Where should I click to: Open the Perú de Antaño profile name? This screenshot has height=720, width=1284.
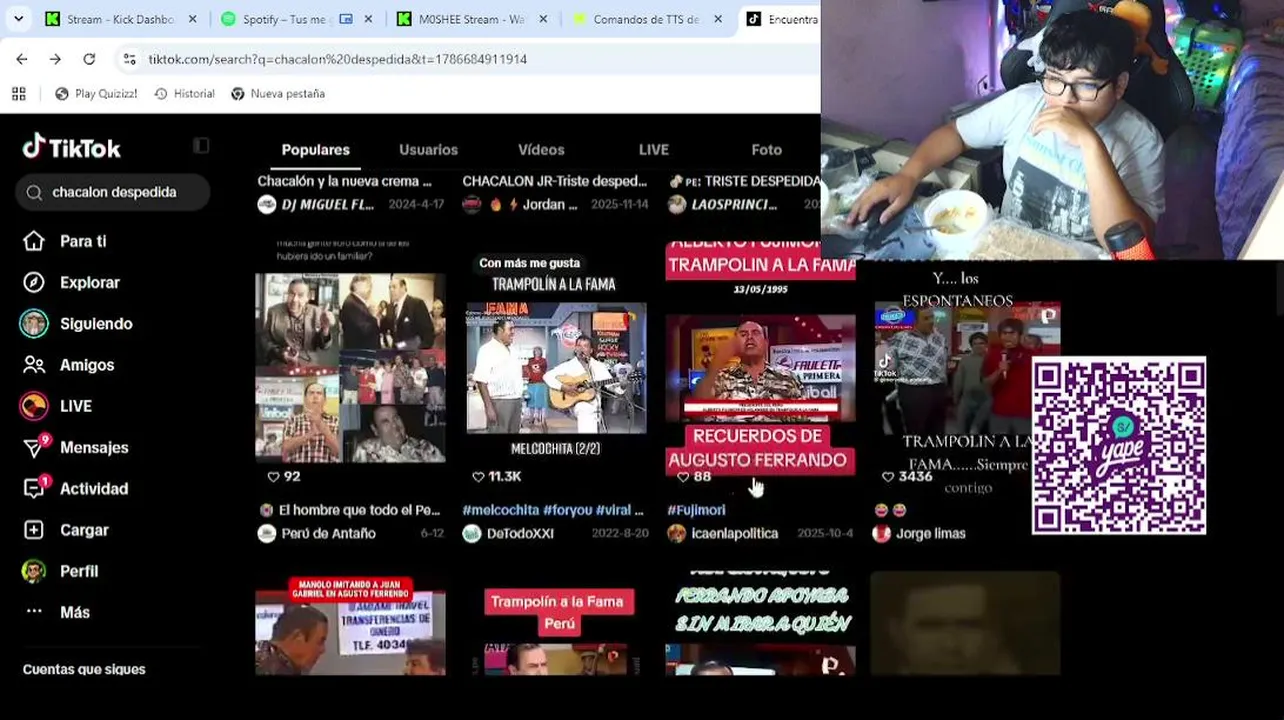[329, 534]
